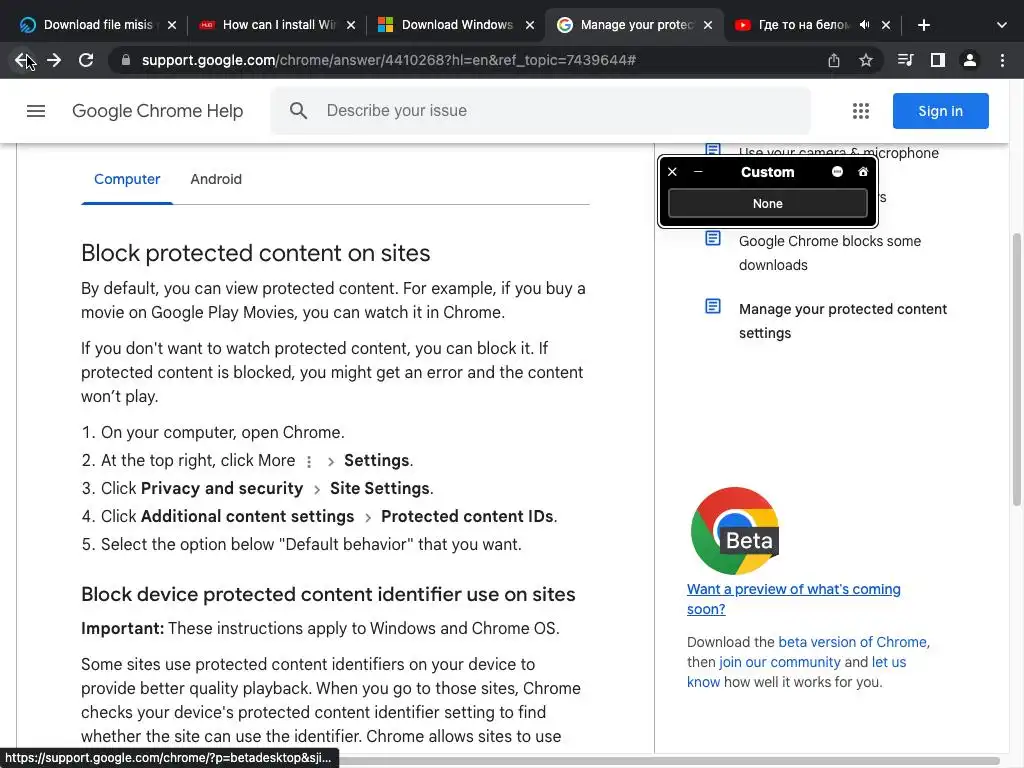Viewport: 1024px width, 768px height.
Task: Open Google Chrome blocks some downloads link
Action: point(829,253)
